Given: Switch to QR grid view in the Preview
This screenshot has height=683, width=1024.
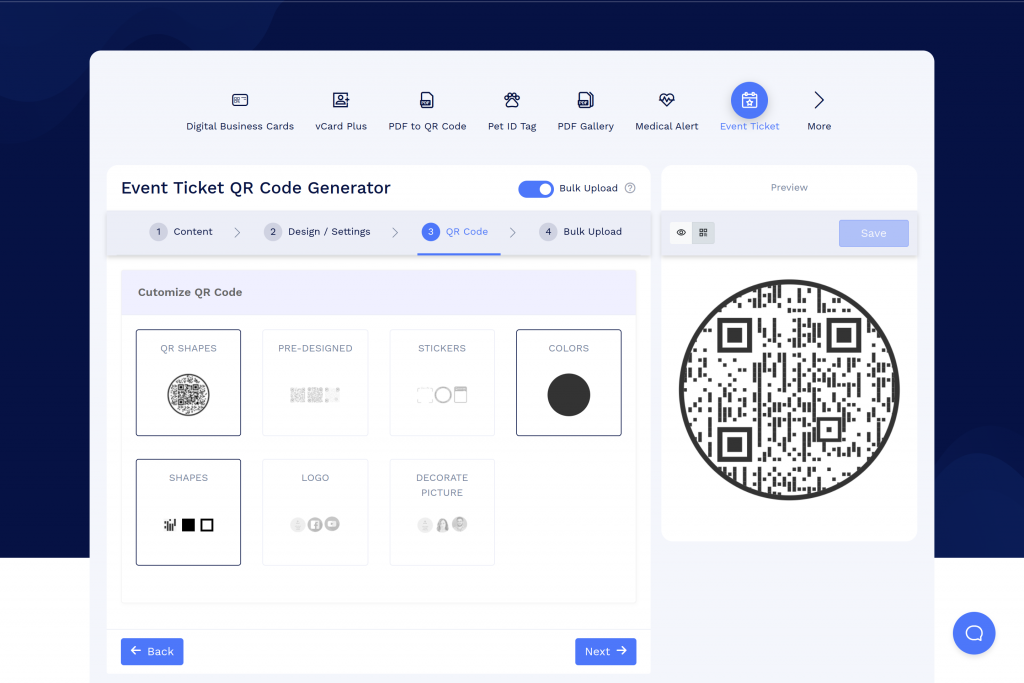Looking at the screenshot, I should point(703,232).
